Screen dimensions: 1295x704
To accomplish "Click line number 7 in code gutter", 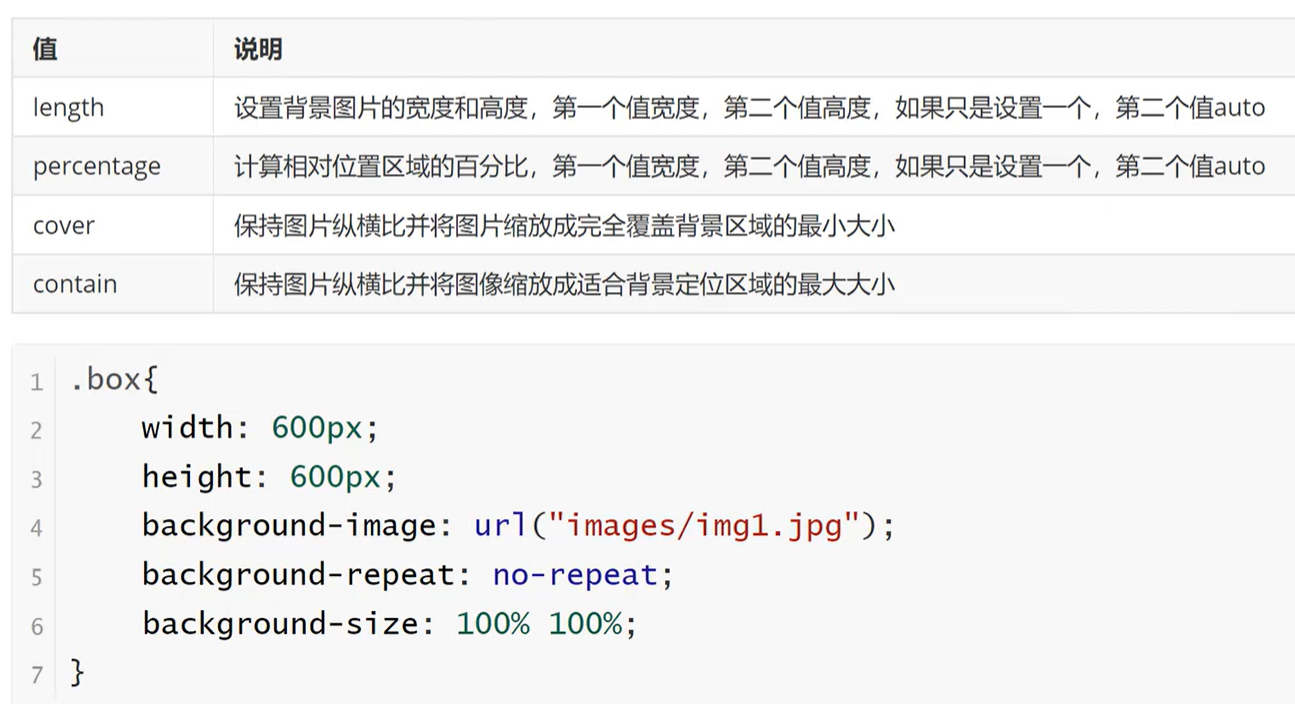I will coord(37,675).
